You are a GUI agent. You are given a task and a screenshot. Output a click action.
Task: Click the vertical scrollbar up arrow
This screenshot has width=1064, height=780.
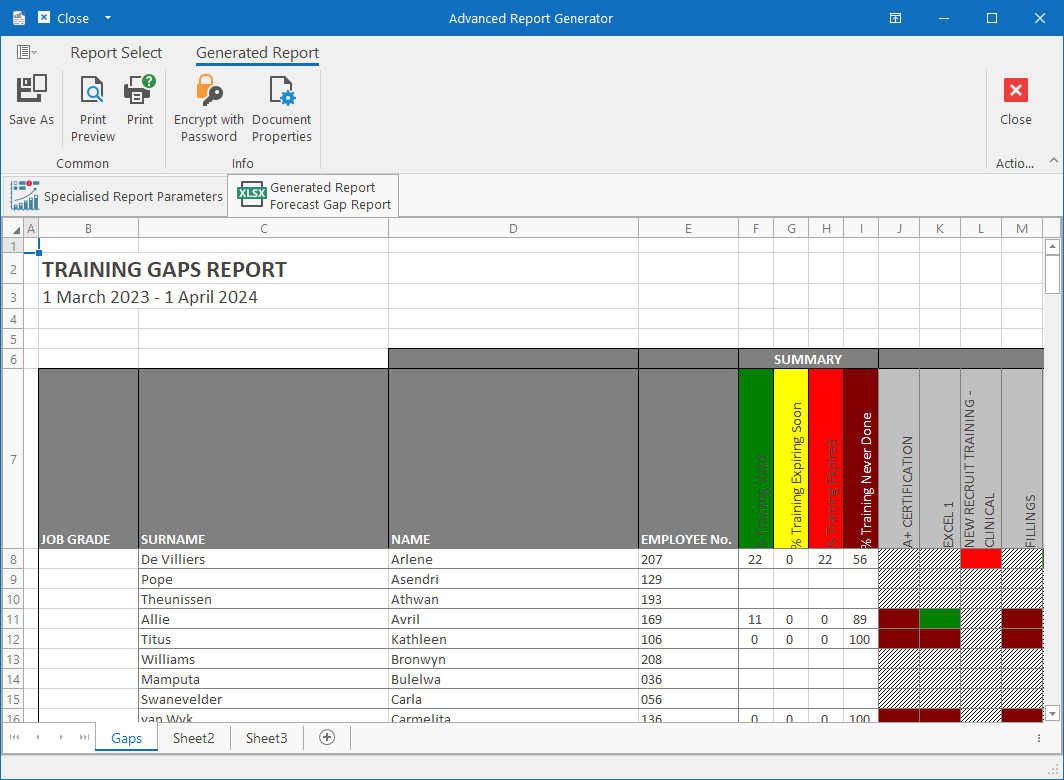[1052, 246]
